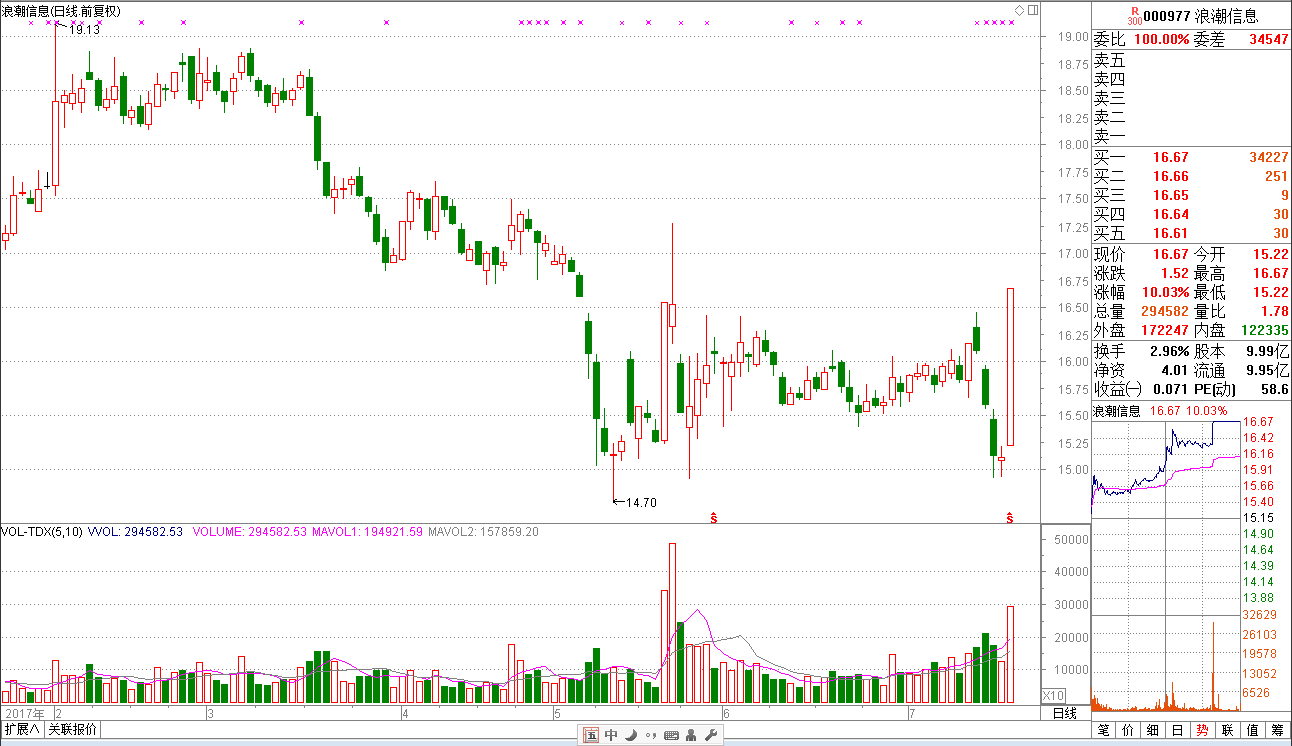The width and height of the screenshot is (1292, 746).
Task: Click the 买三 price 16.65
Action: pyautogui.click(x=1171, y=195)
